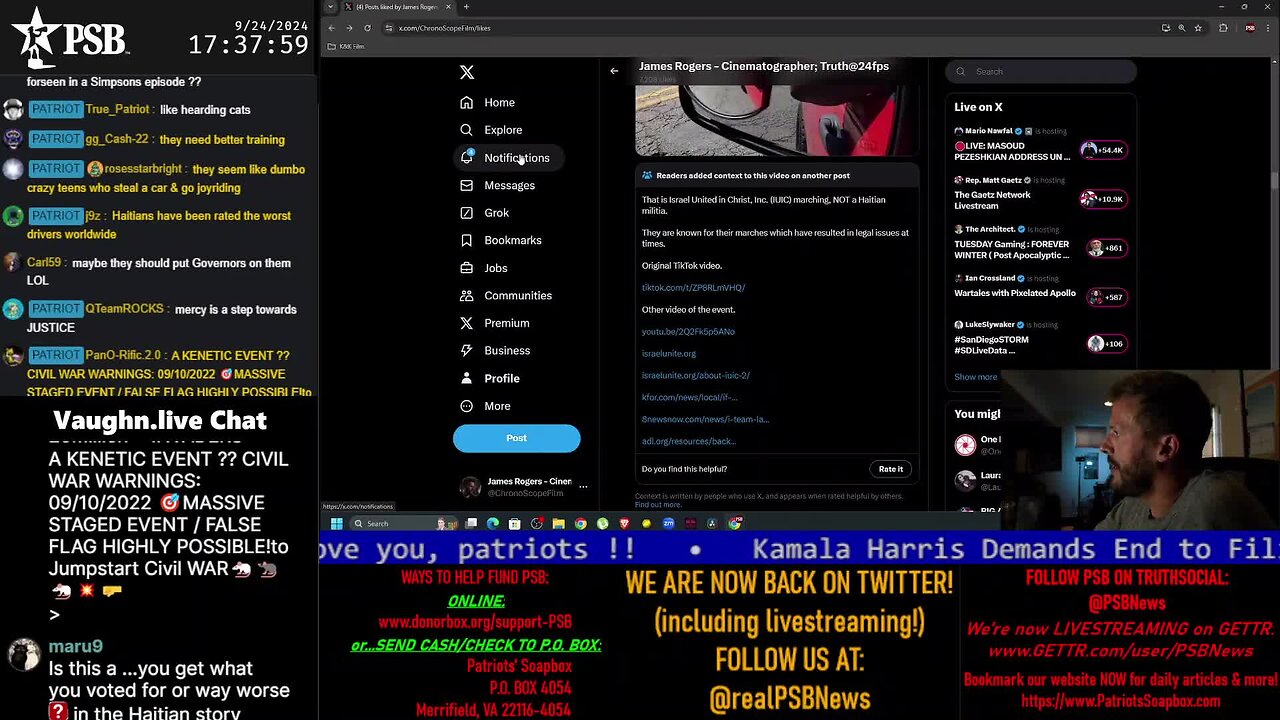Reload the page

point(367,28)
